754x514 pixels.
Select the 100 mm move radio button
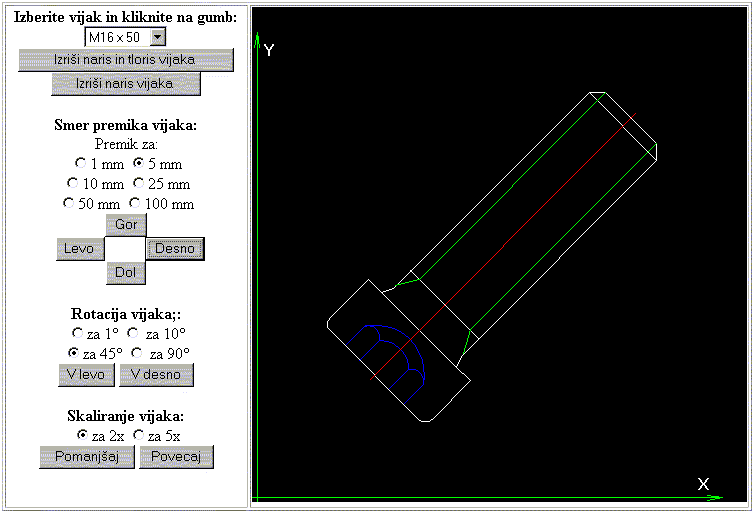coord(135,203)
